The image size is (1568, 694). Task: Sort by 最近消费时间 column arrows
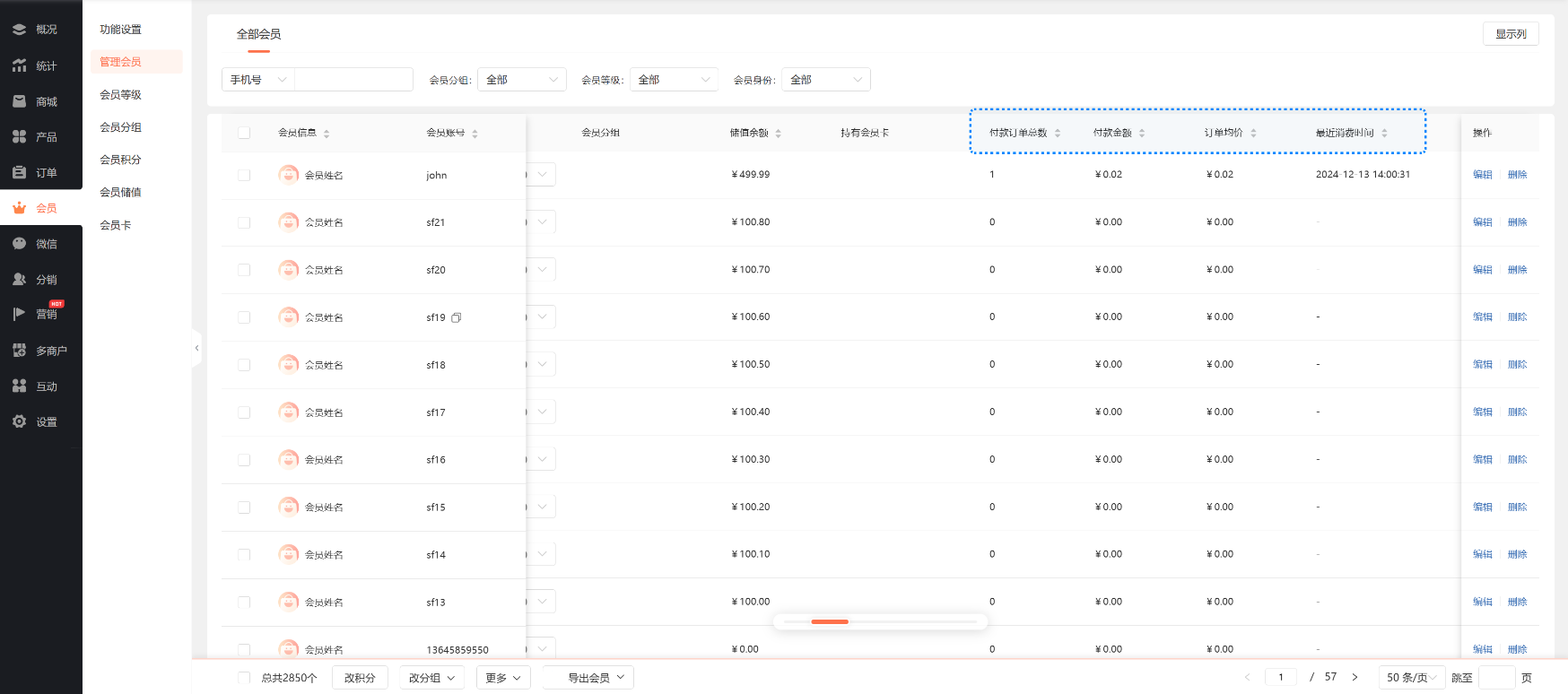click(1384, 133)
